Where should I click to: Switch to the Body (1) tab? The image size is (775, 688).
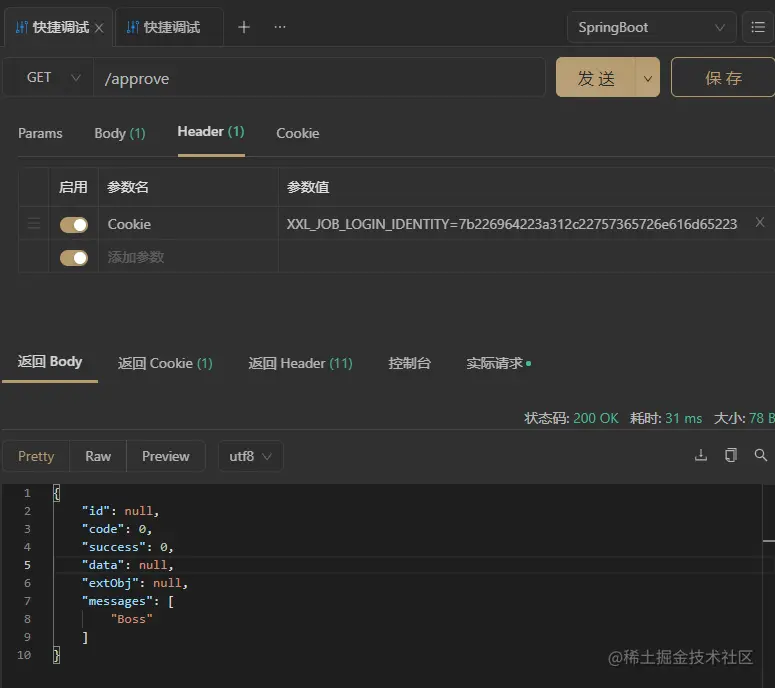click(x=120, y=133)
